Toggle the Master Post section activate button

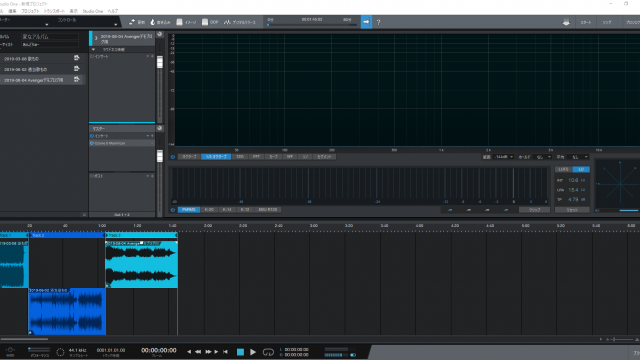pyautogui.click(x=92, y=176)
